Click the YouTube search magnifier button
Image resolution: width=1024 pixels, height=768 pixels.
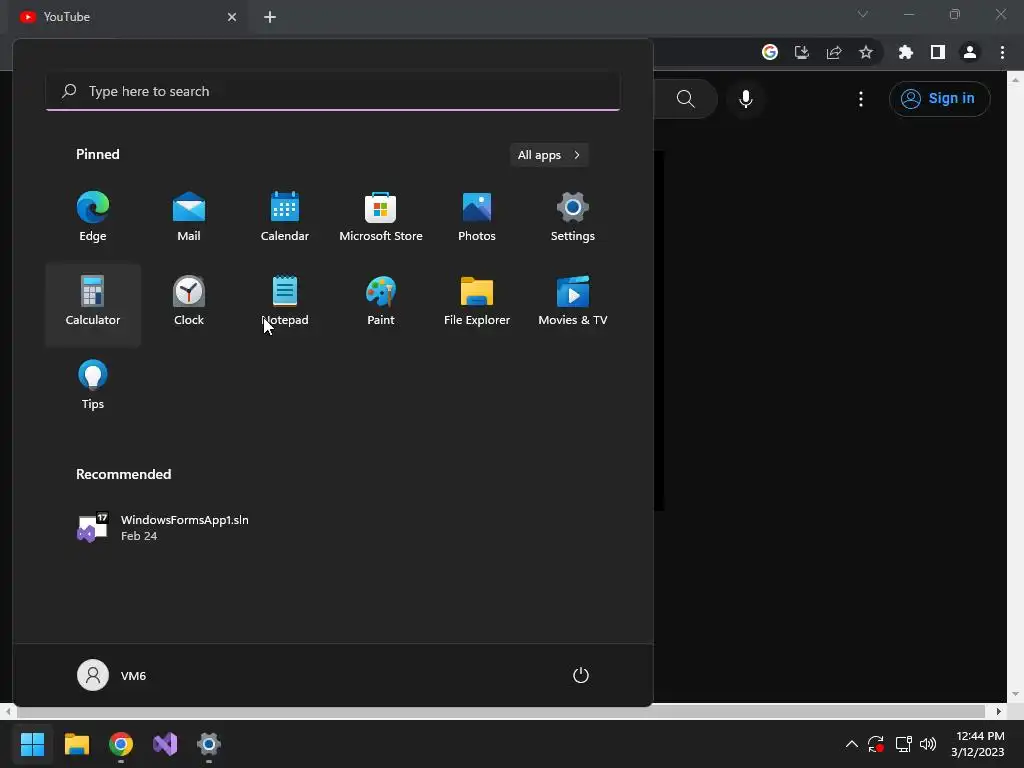click(686, 99)
